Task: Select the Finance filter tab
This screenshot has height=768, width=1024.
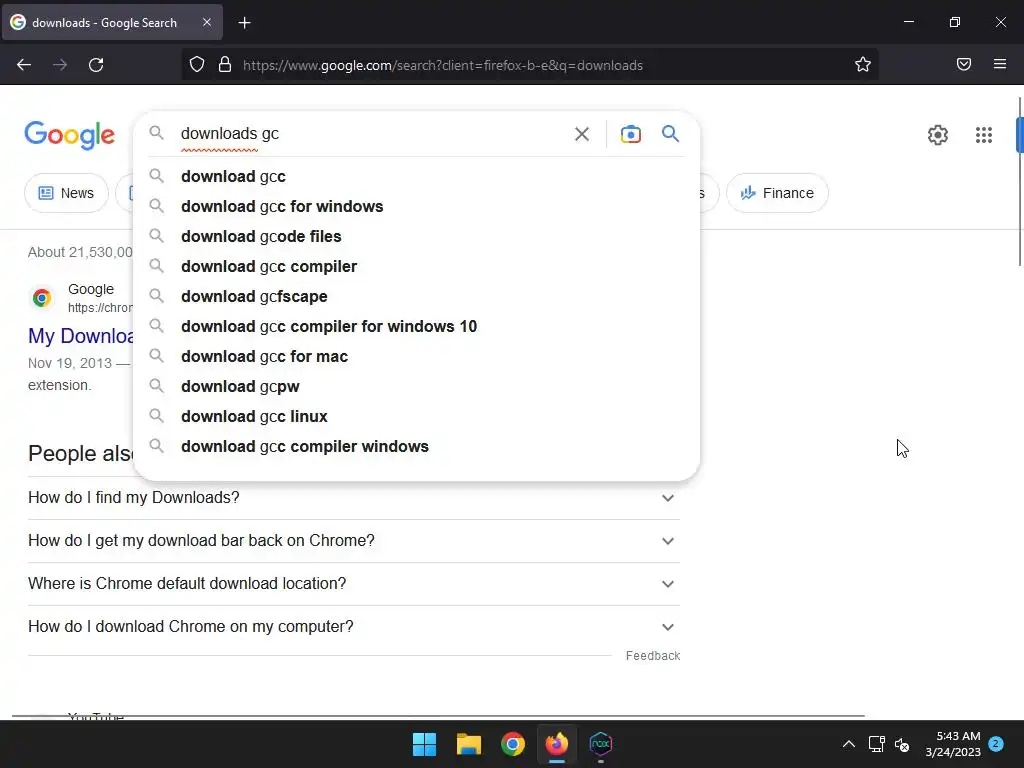Action: click(777, 193)
